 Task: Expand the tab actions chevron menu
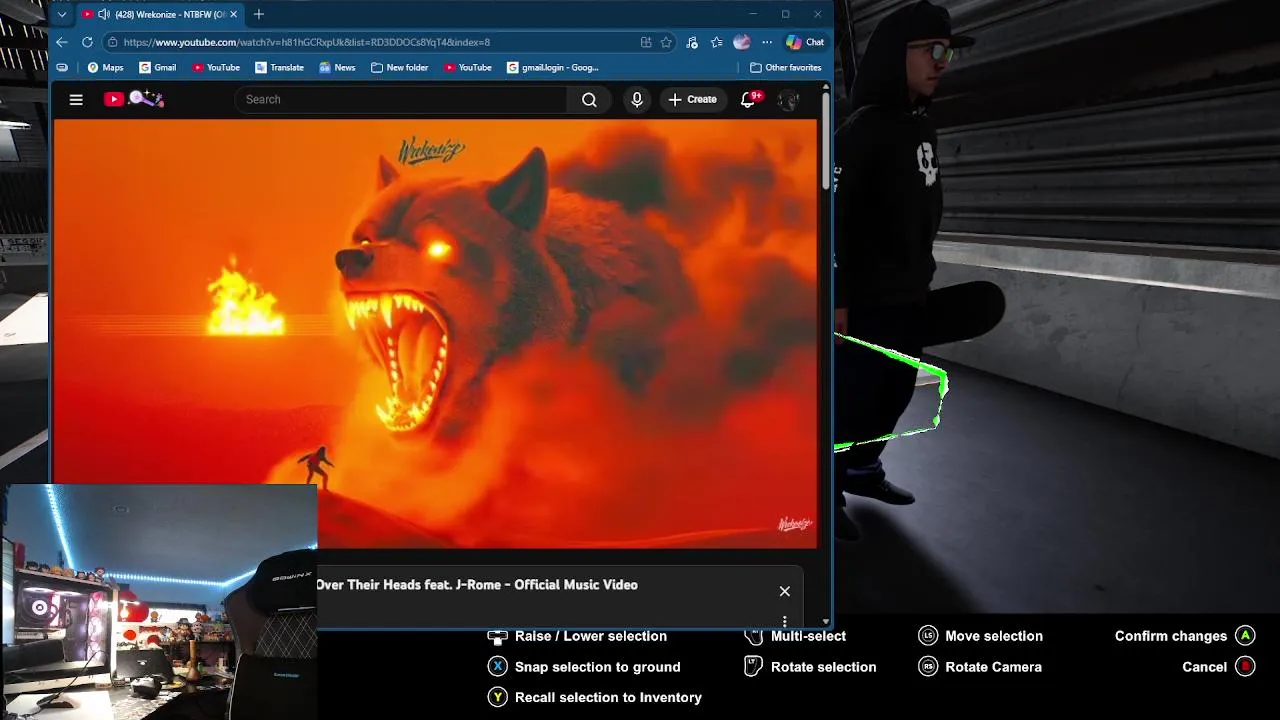coord(62,14)
